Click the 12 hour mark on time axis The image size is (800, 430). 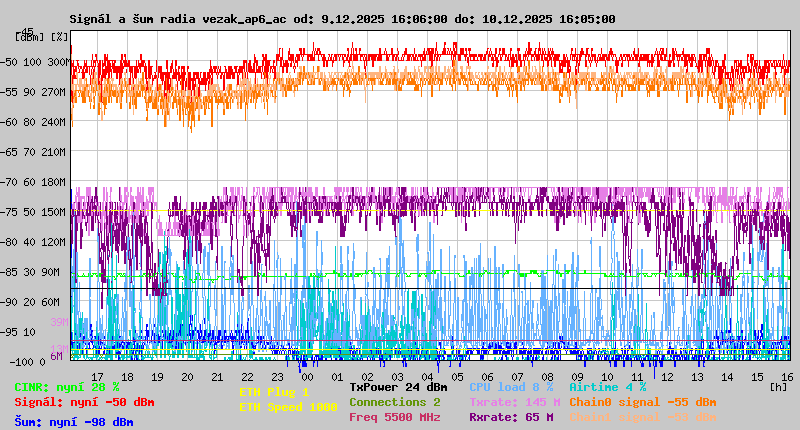[x=666, y=377]
